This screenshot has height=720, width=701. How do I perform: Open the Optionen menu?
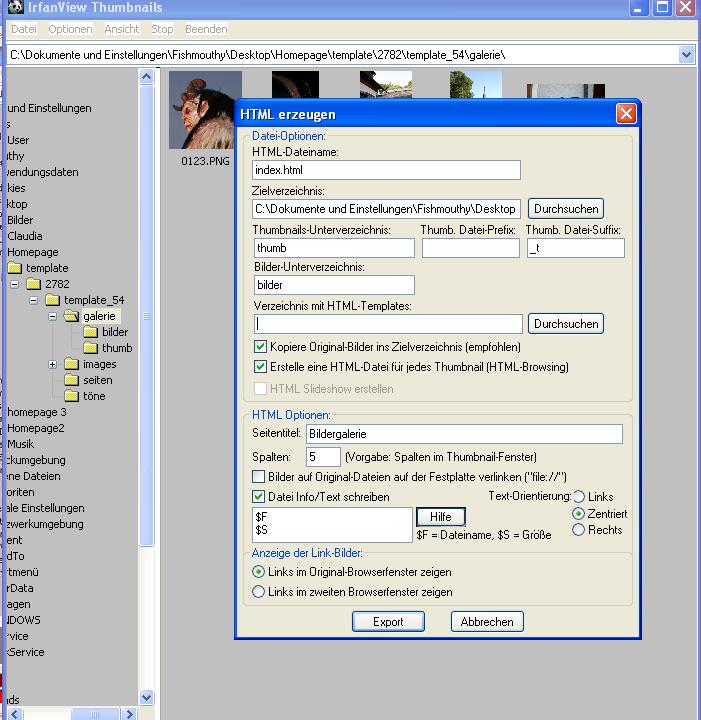70,29
